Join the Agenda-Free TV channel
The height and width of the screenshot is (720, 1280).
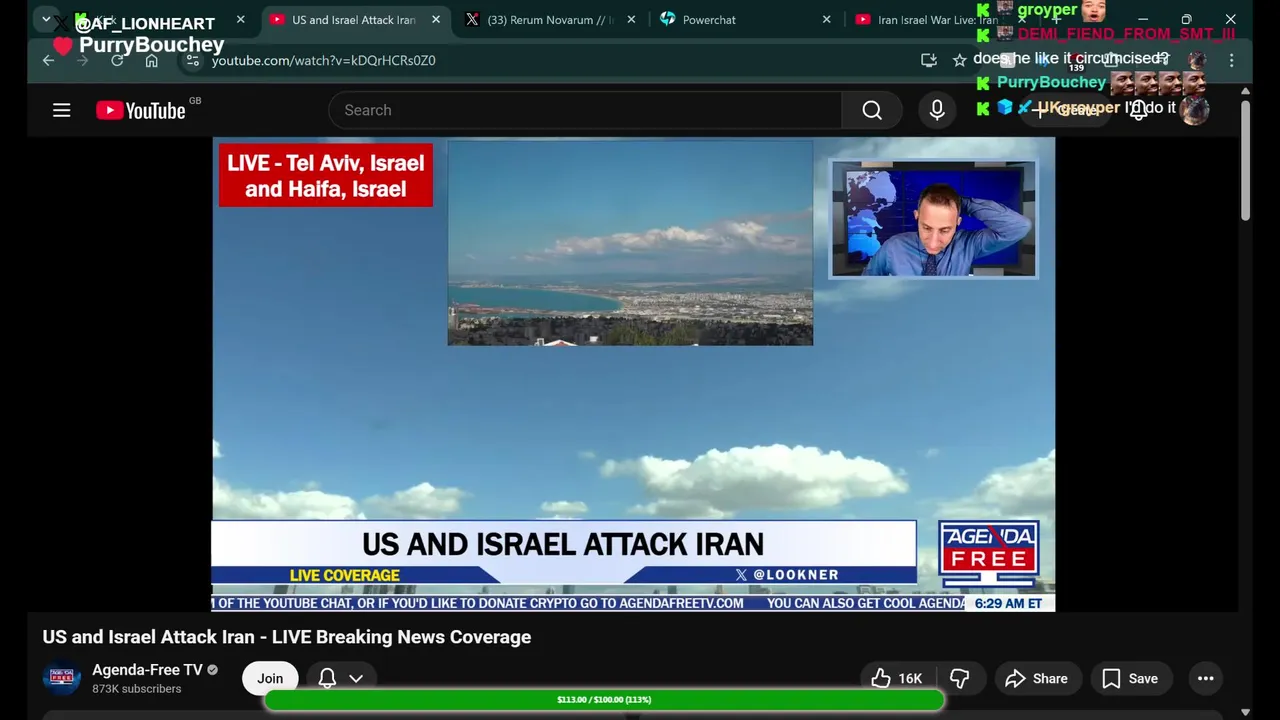(270, 678)
